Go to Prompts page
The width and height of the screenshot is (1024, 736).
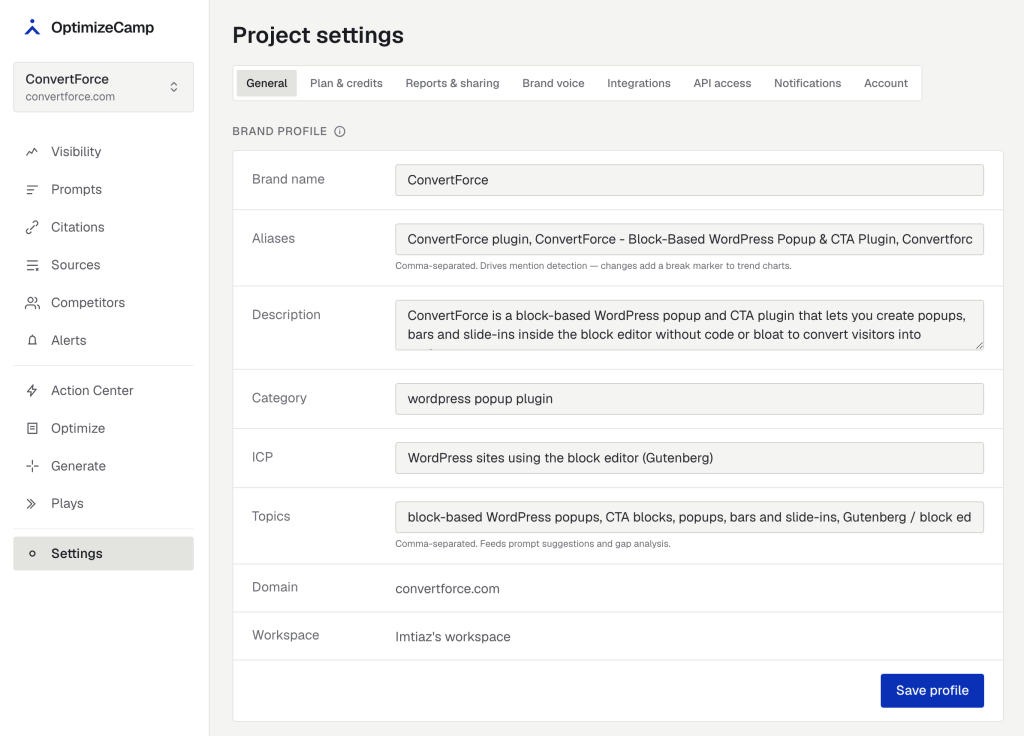click(103, 189)
